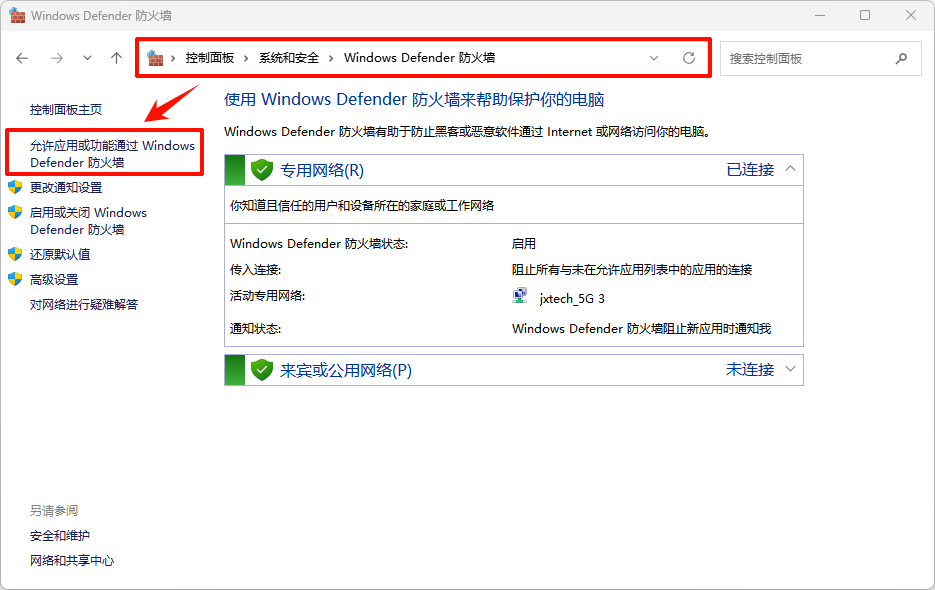Click the search magnifier icon

pos(901,58)
